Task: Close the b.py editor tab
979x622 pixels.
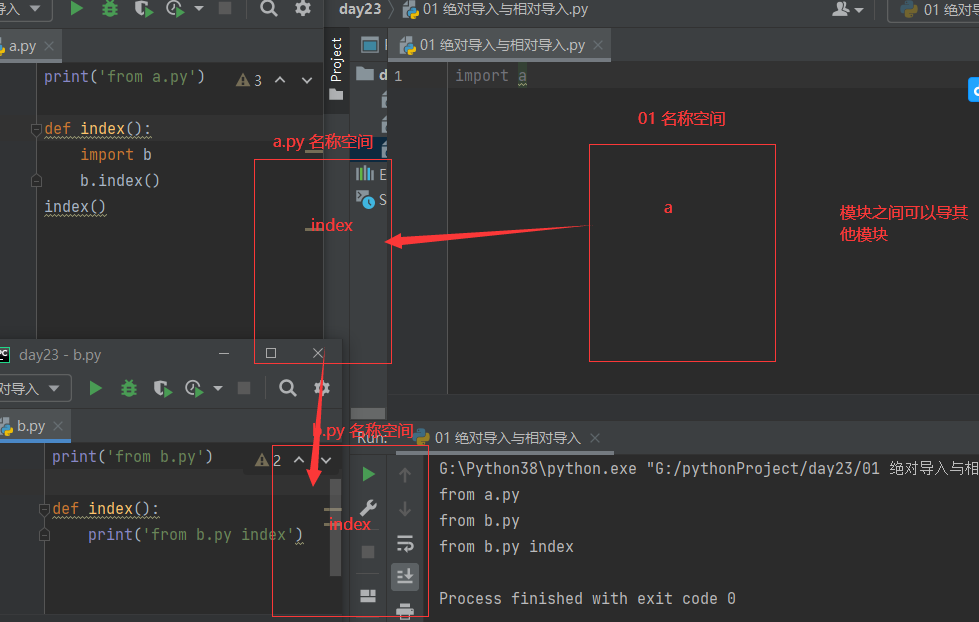Action: (58, 426)
